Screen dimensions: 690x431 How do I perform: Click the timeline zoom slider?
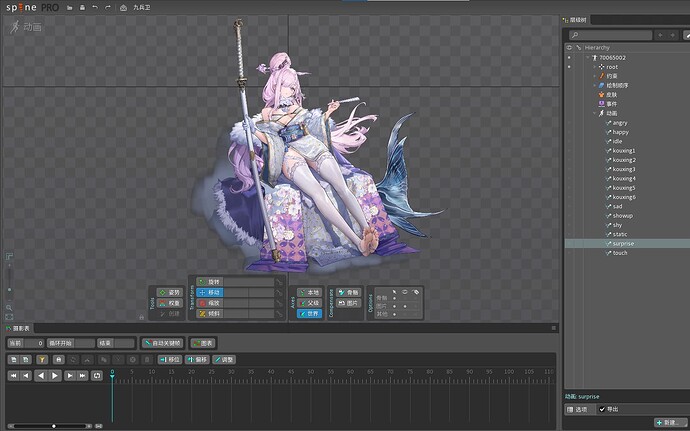[x=53, y=426]
